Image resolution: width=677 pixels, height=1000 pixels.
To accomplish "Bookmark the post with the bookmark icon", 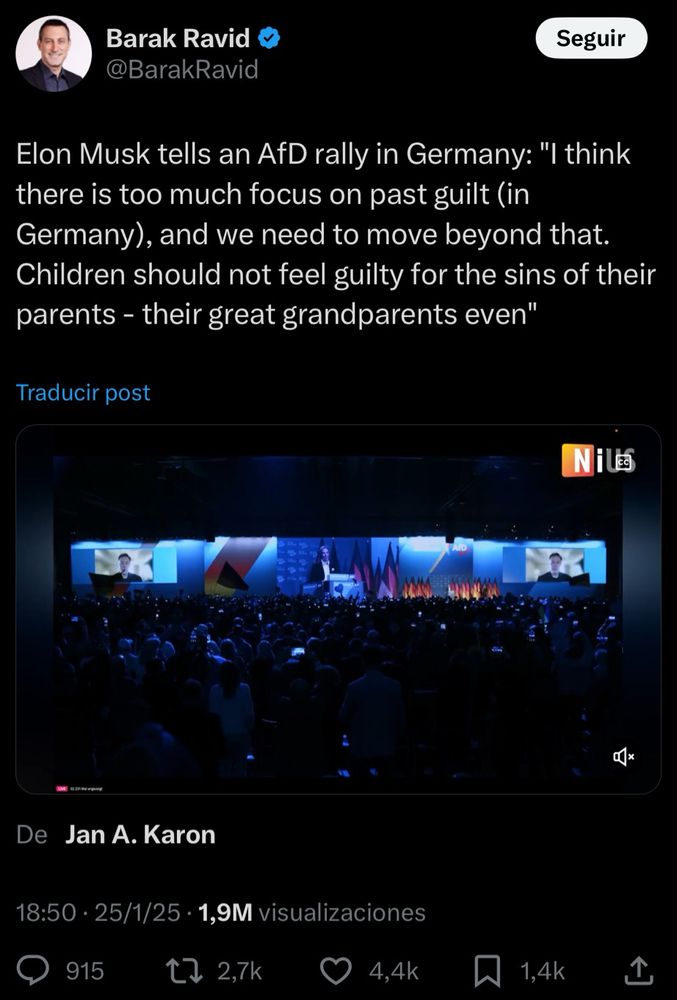I will pos(488,971).
